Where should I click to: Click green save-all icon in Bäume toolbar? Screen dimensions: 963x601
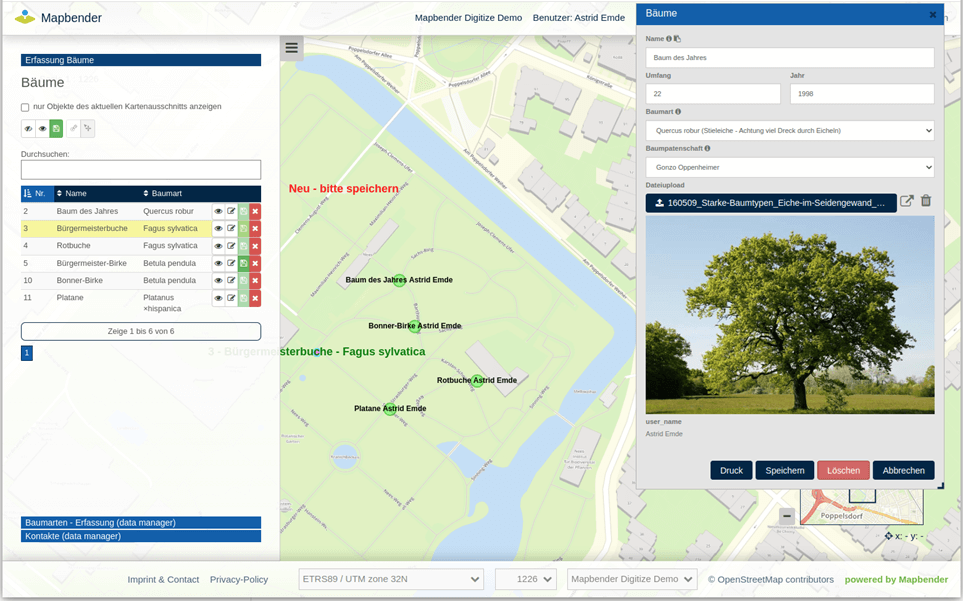[56, 129]
